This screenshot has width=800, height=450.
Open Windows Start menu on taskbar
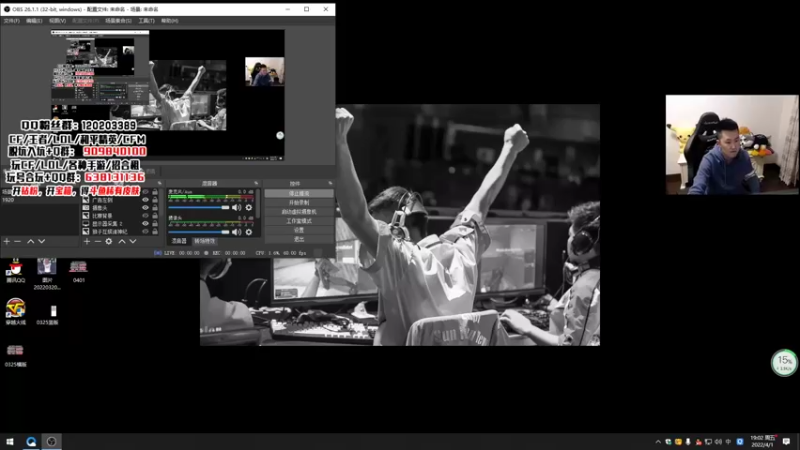tap(10, 441)
